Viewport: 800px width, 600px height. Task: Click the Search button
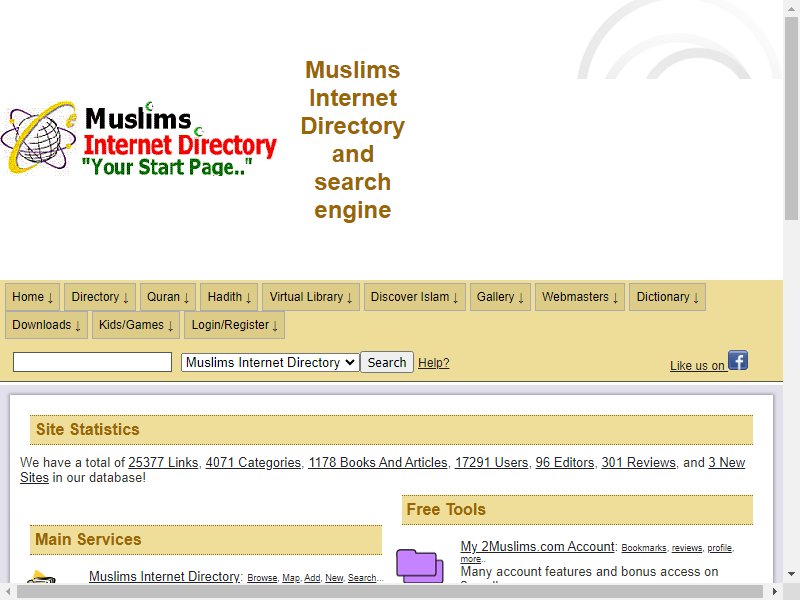pyautogui.click(x=387, y=362)
